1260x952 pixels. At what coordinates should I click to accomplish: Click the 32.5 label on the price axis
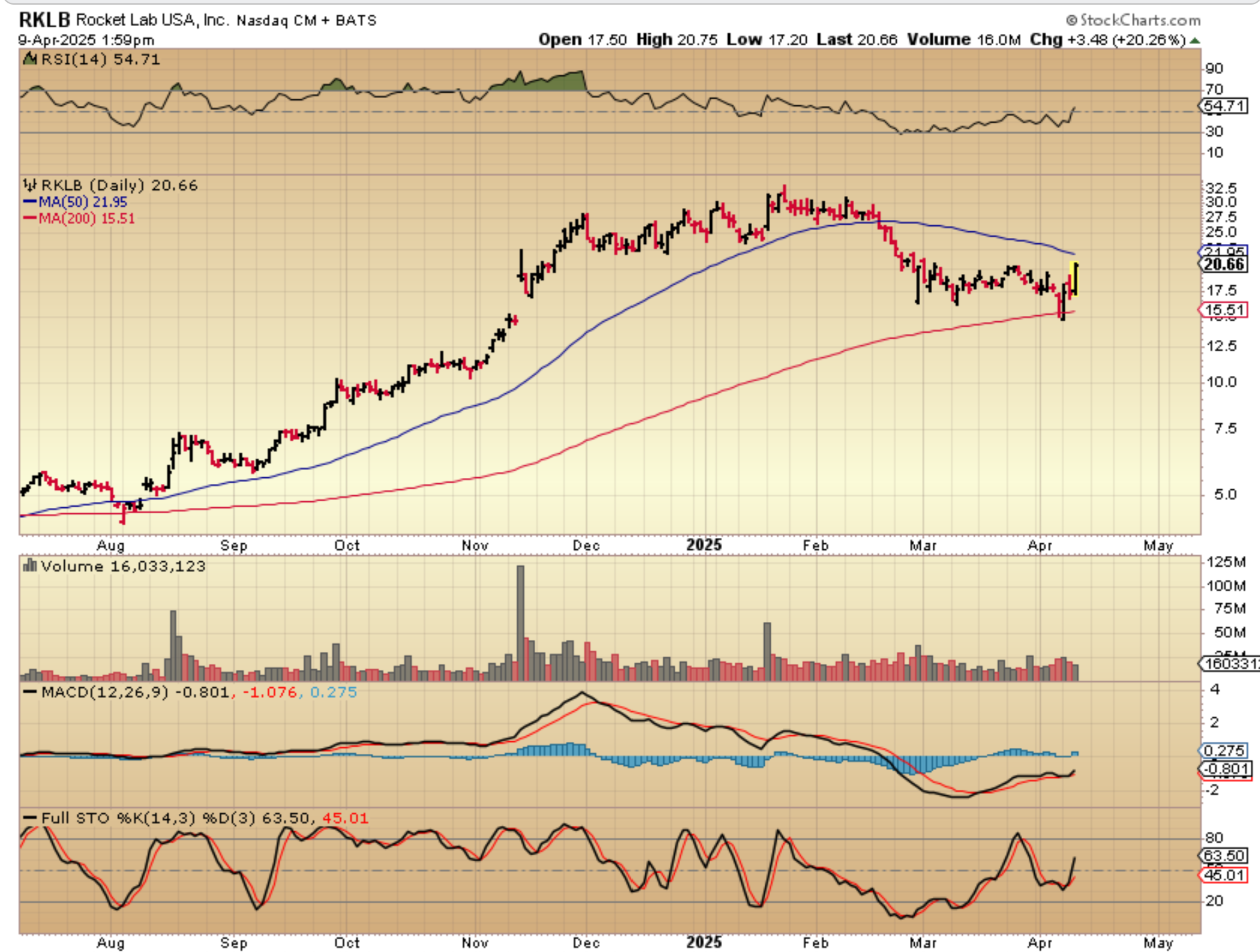[x=1221, y=188]
